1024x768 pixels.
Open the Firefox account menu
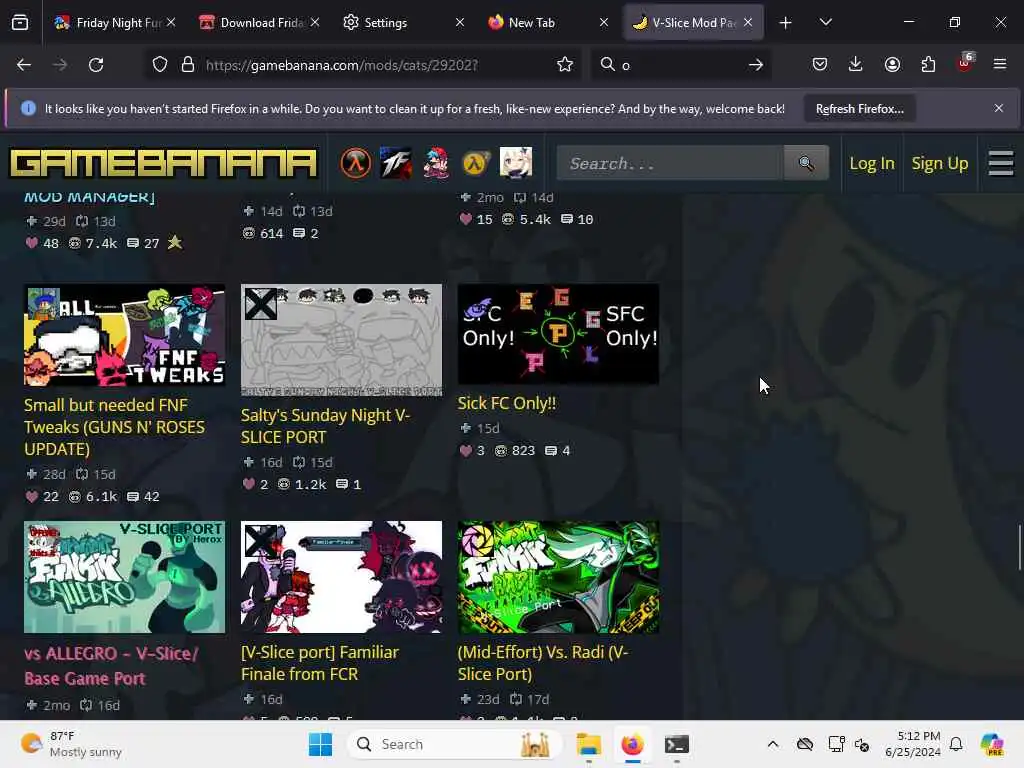coord(892,65)
